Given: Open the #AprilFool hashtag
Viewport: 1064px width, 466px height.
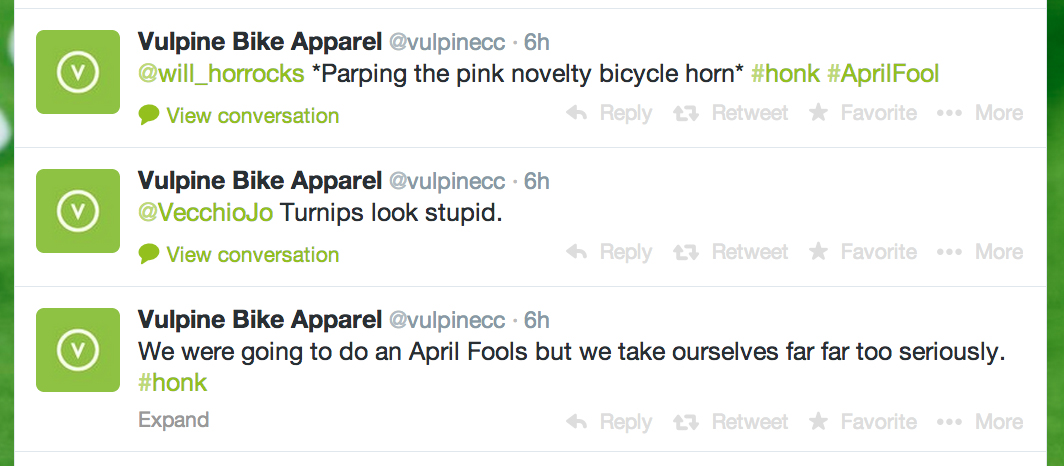Looking at the screenshot, I should (883, 74).
